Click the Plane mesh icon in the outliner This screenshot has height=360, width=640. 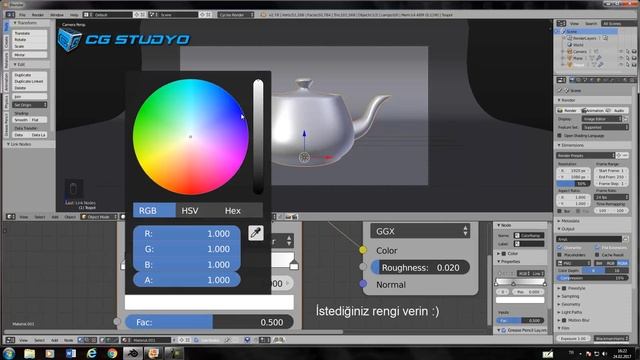(x=569, y=58)
